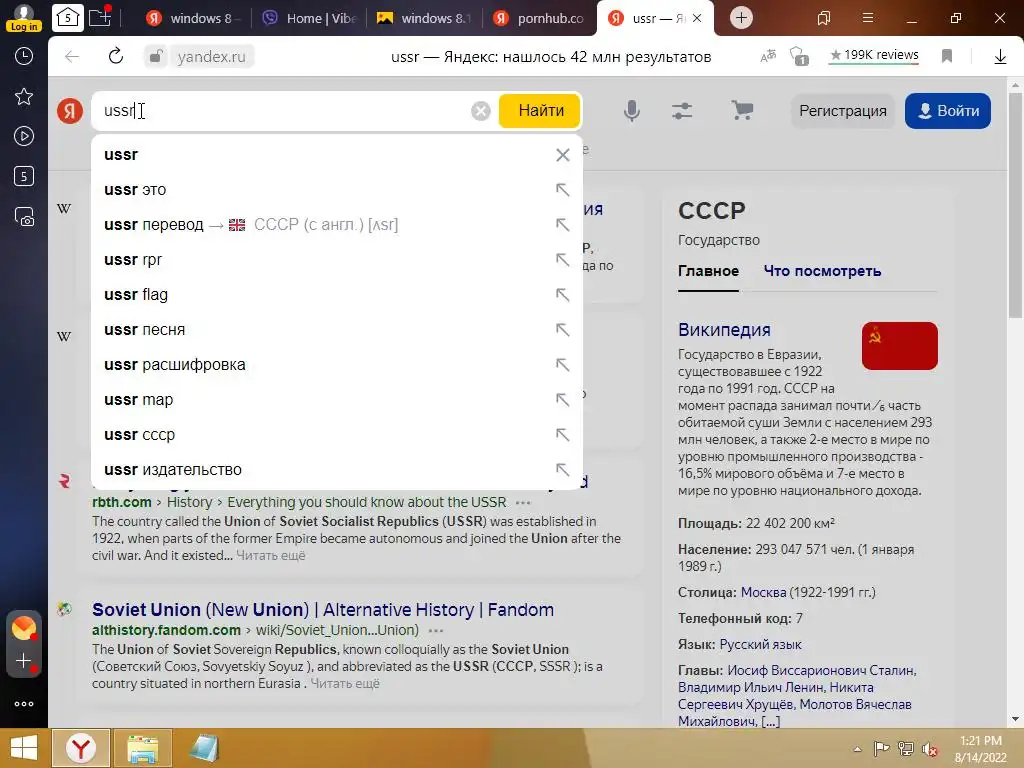
Task: Switch to the 'windows 8' Yandex tab
Action: coord(191,18)
